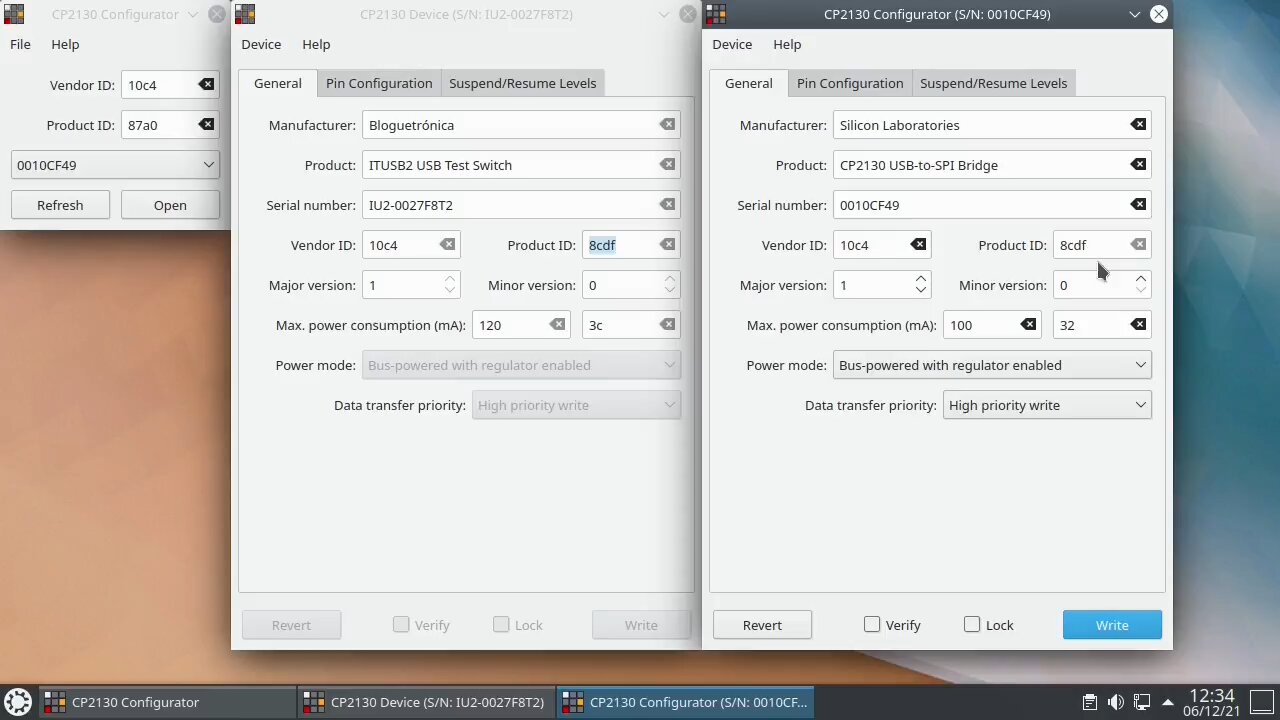The width and height of the screenshot is (1280, 720).
Task: Open the File menu
Action: (x=20, y=44)
